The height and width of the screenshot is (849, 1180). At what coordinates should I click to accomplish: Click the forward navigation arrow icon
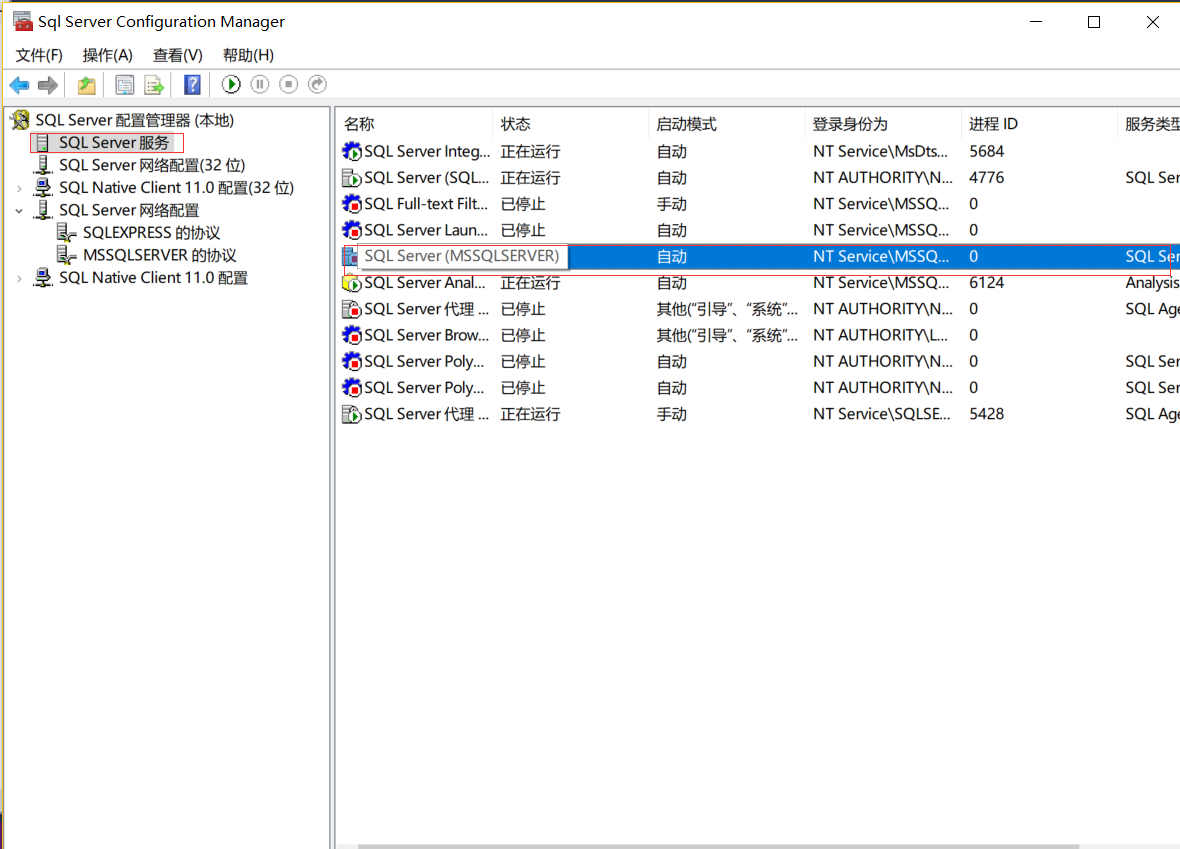click(46, 84)
